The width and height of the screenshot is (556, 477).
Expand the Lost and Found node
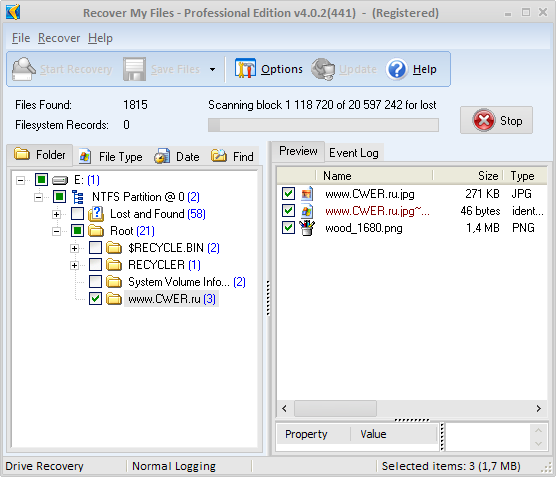tap(56, 214)
